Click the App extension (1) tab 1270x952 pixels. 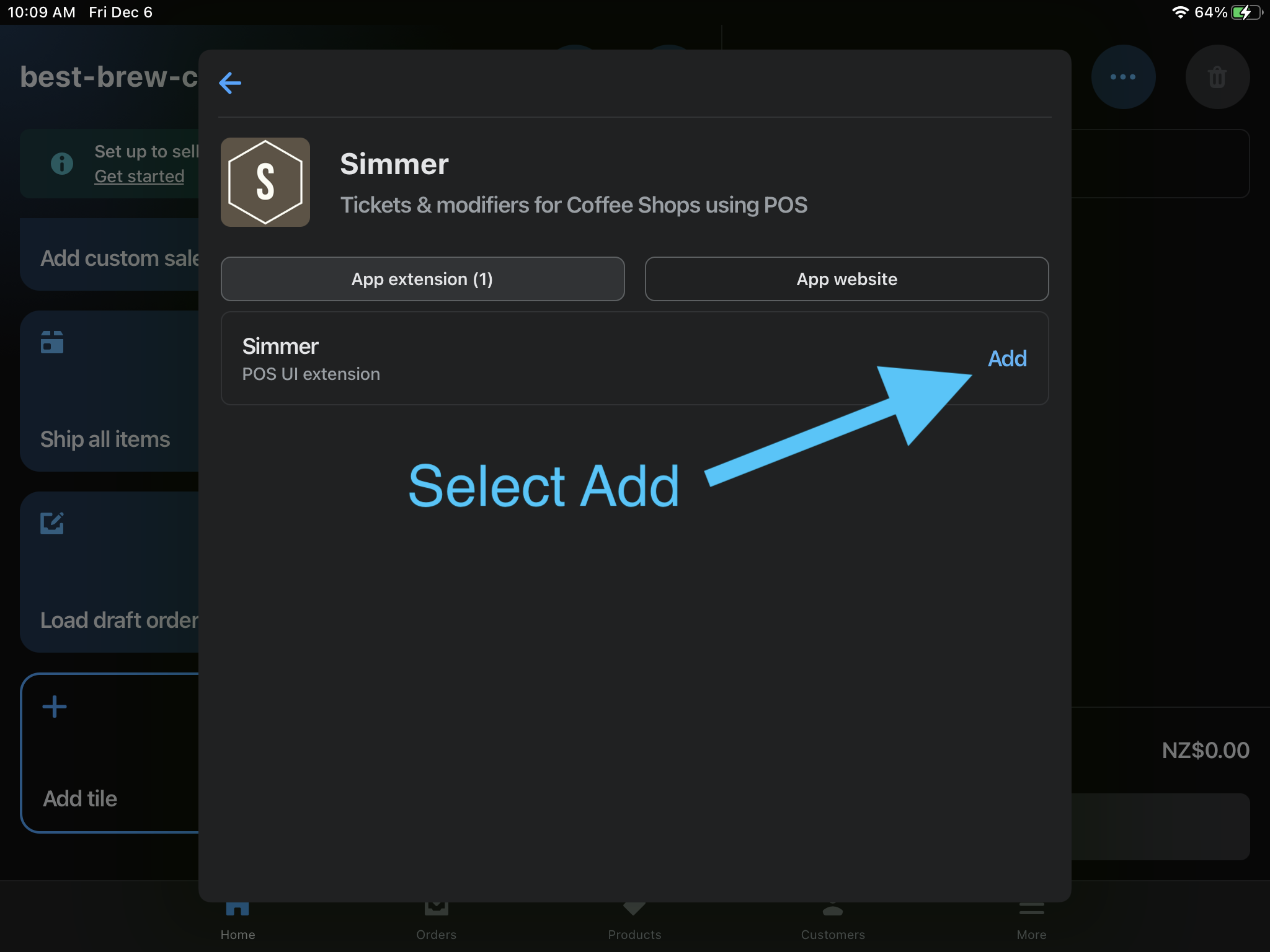click(x=422, y=278)
